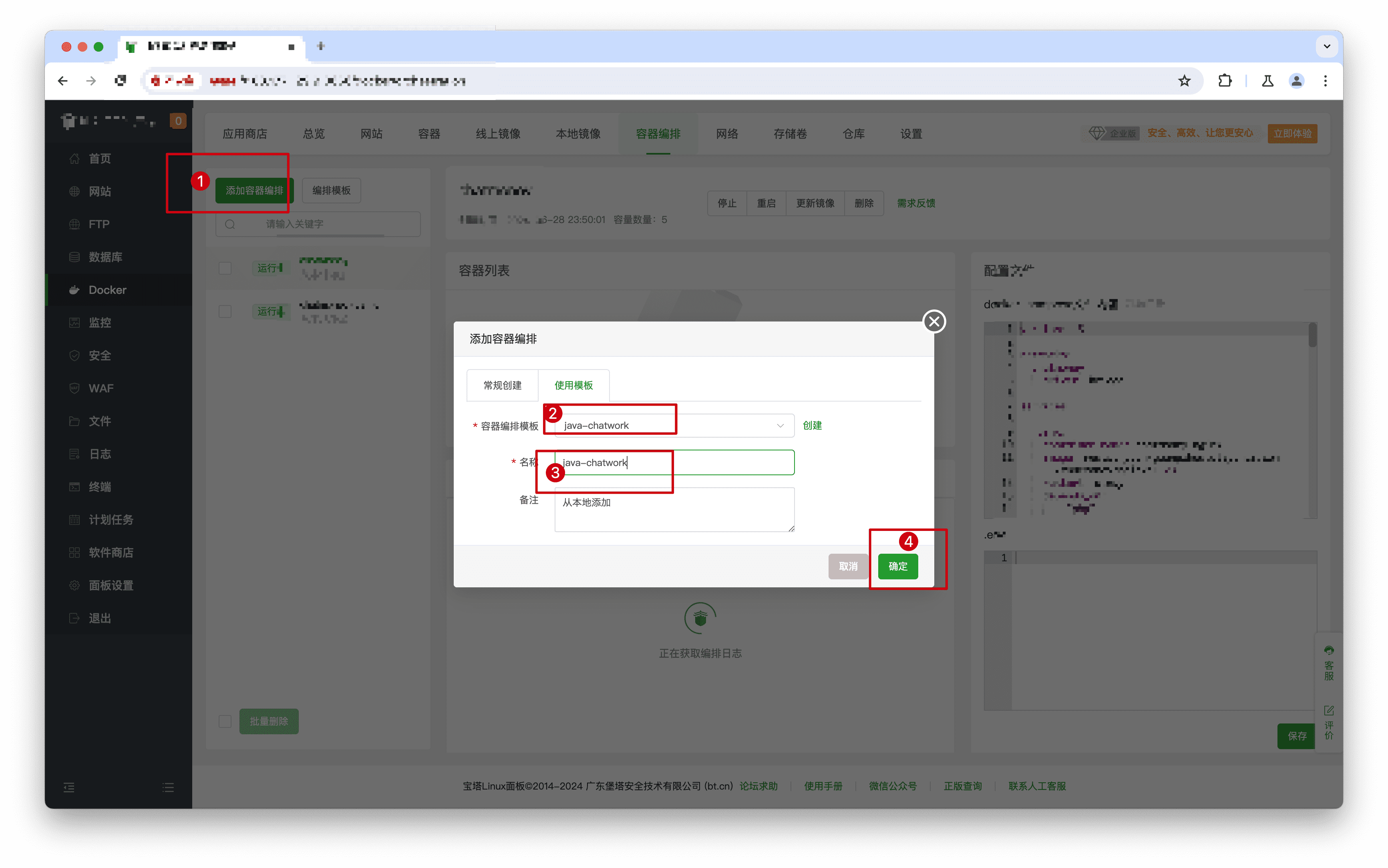This screenshot has width=1388, height=868.
Task: Click the green 确定 button
Action: 898,566
